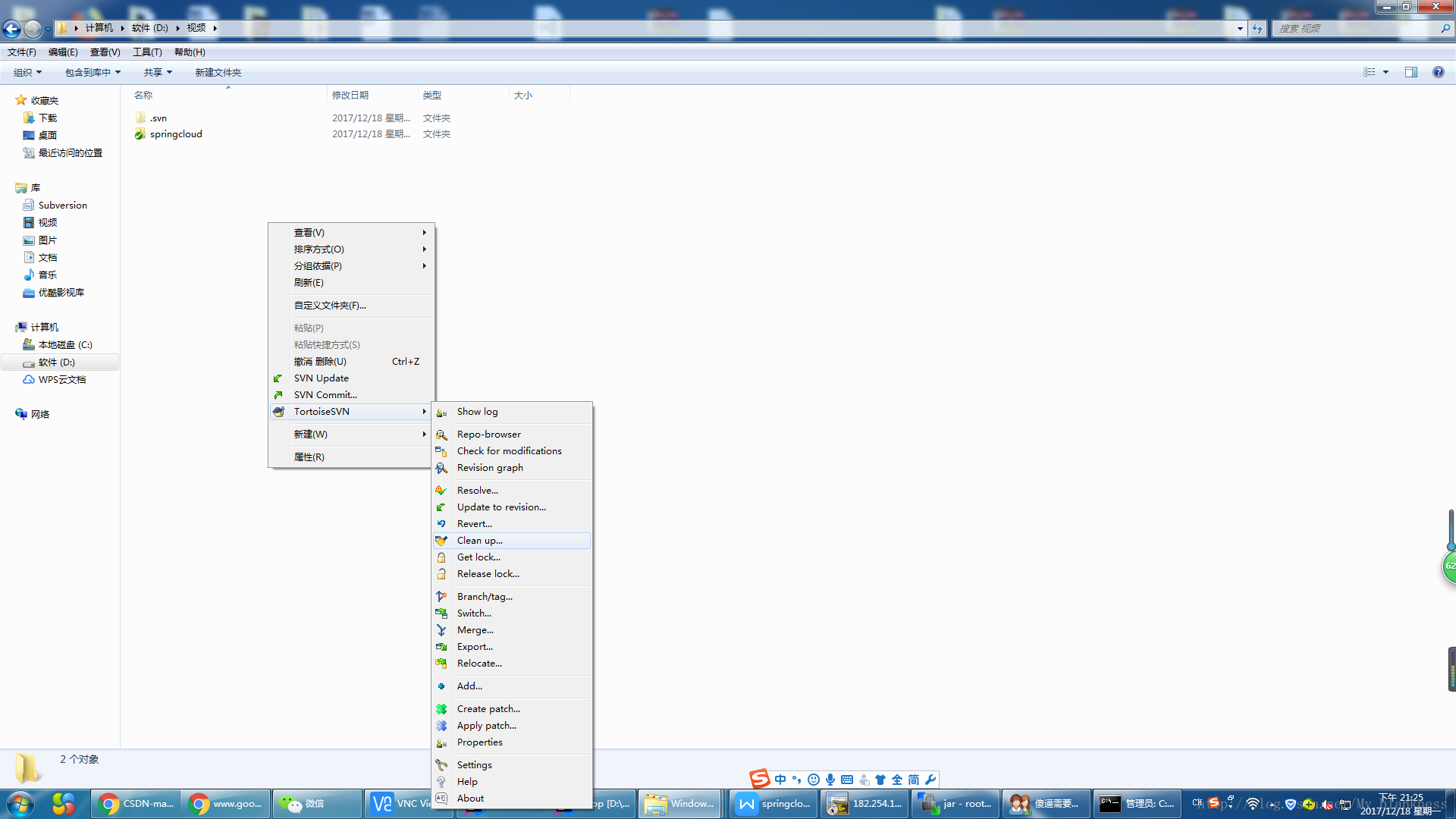Toggle the preview pane button

(x=1411, y=72)
